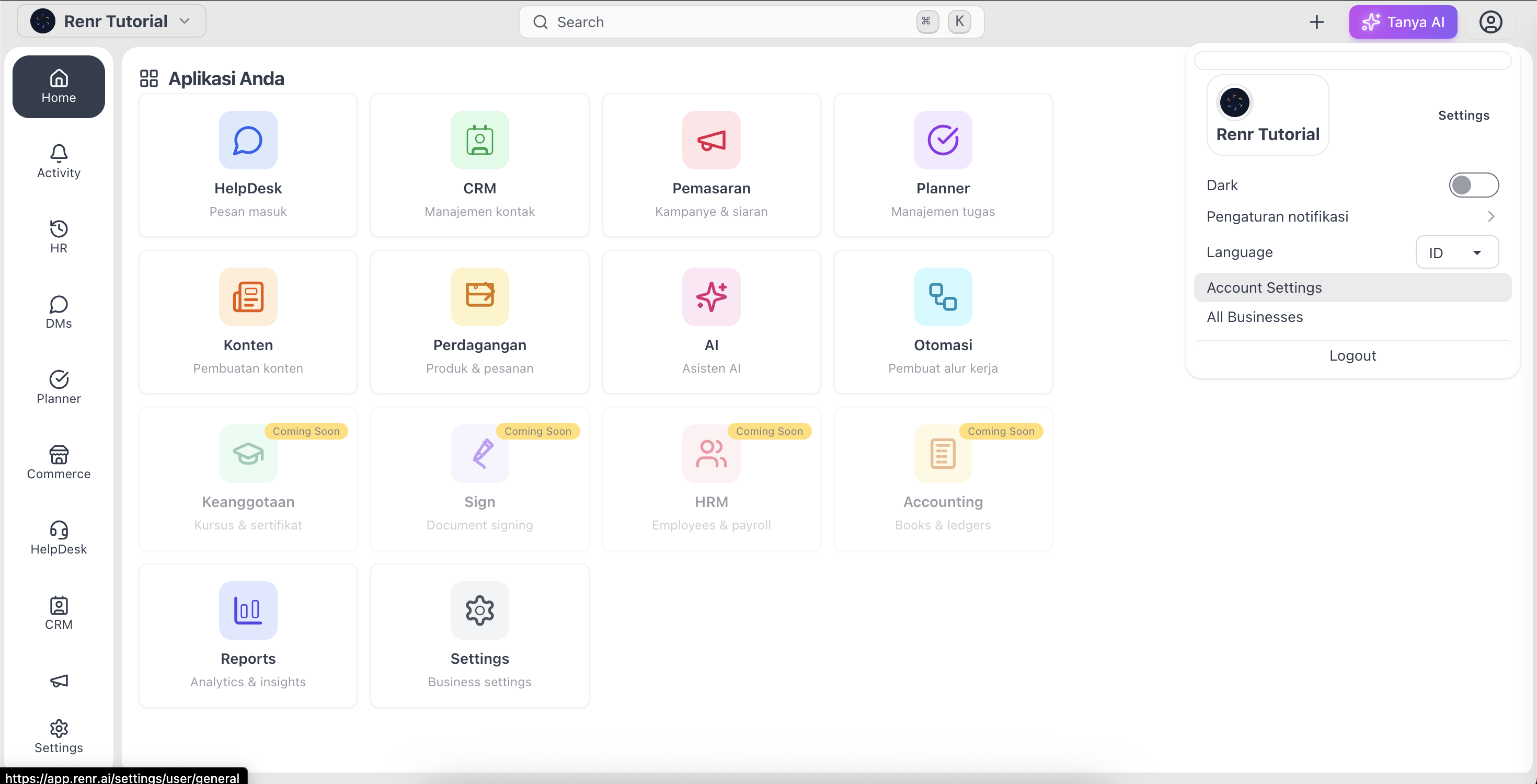Screen dimensions: 1537x784
Task: Expand Pengaturan notifikasi chevron
Action: [x=1490, y=216]
